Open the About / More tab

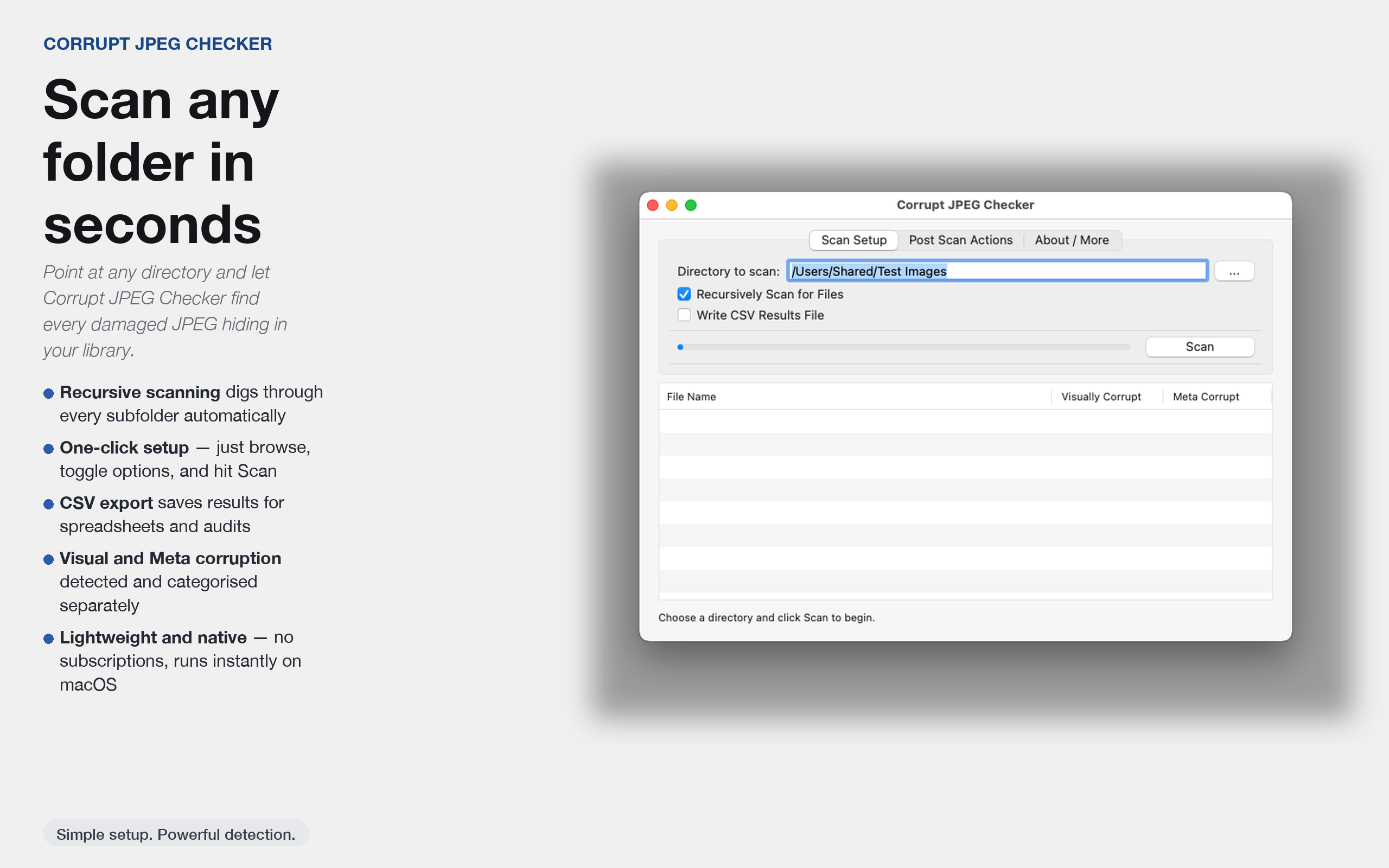click(x=1072, y=240)
